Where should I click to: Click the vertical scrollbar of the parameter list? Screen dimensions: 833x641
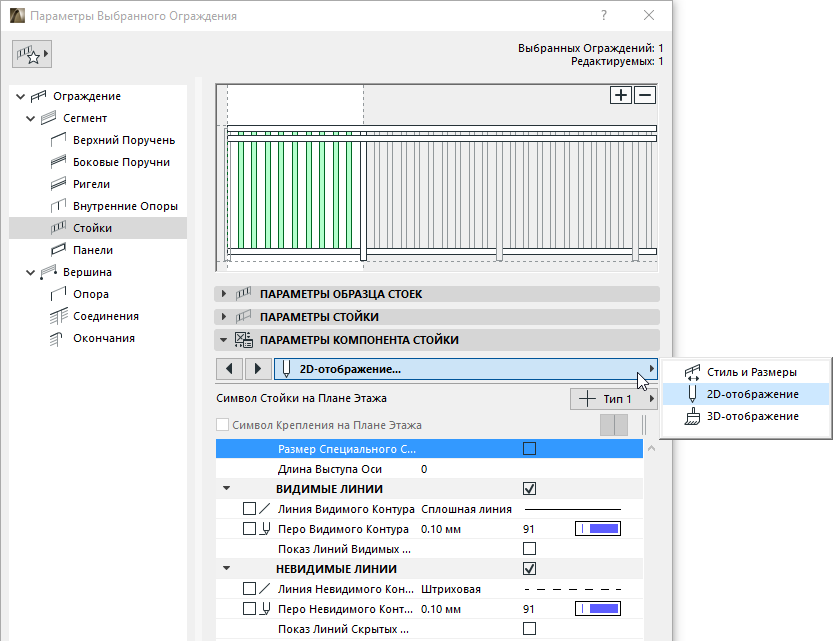coord(650,540)
